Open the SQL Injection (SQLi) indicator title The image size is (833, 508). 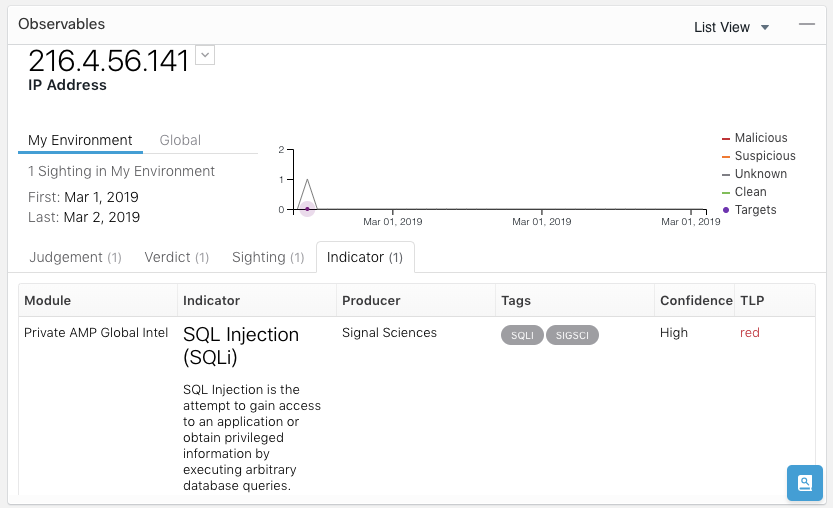[x=240, y=345]
